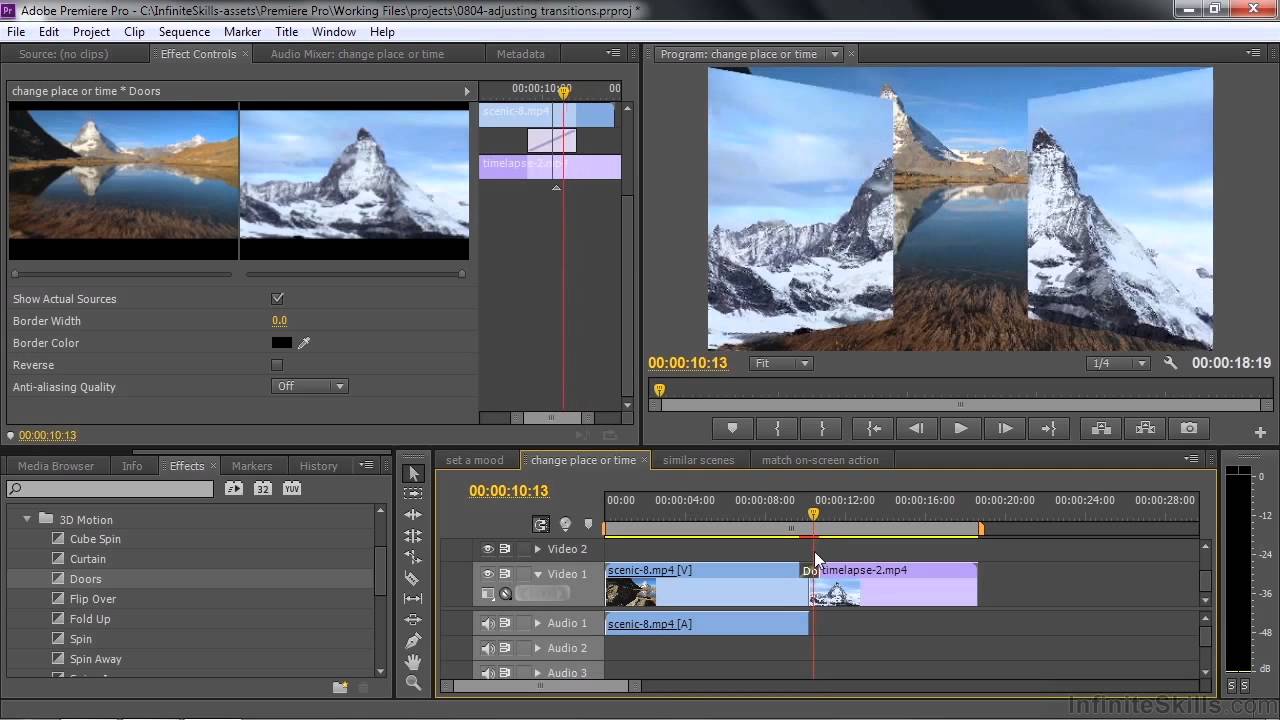
Task: Expand the Video 2 track
Action: (538, 549)
